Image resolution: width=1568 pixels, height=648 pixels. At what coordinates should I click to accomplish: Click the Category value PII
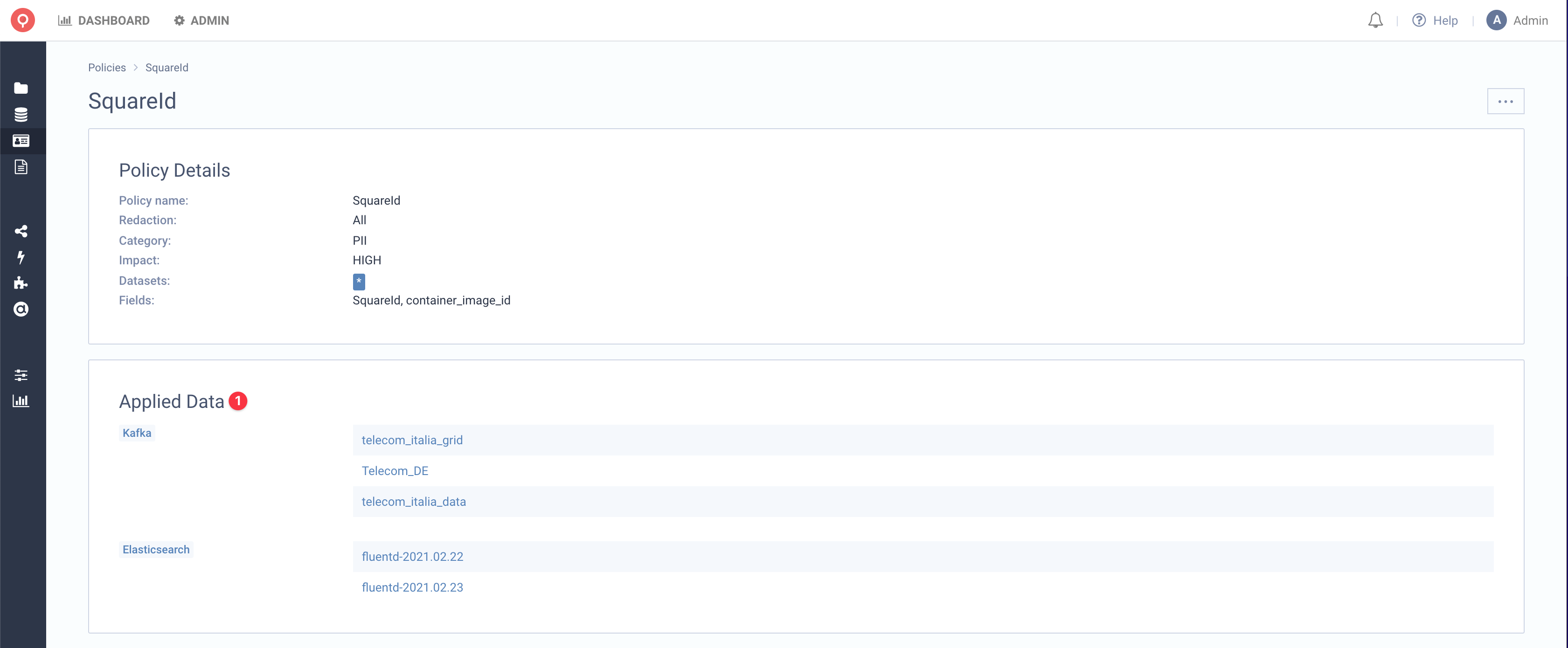tap(360, 241)
